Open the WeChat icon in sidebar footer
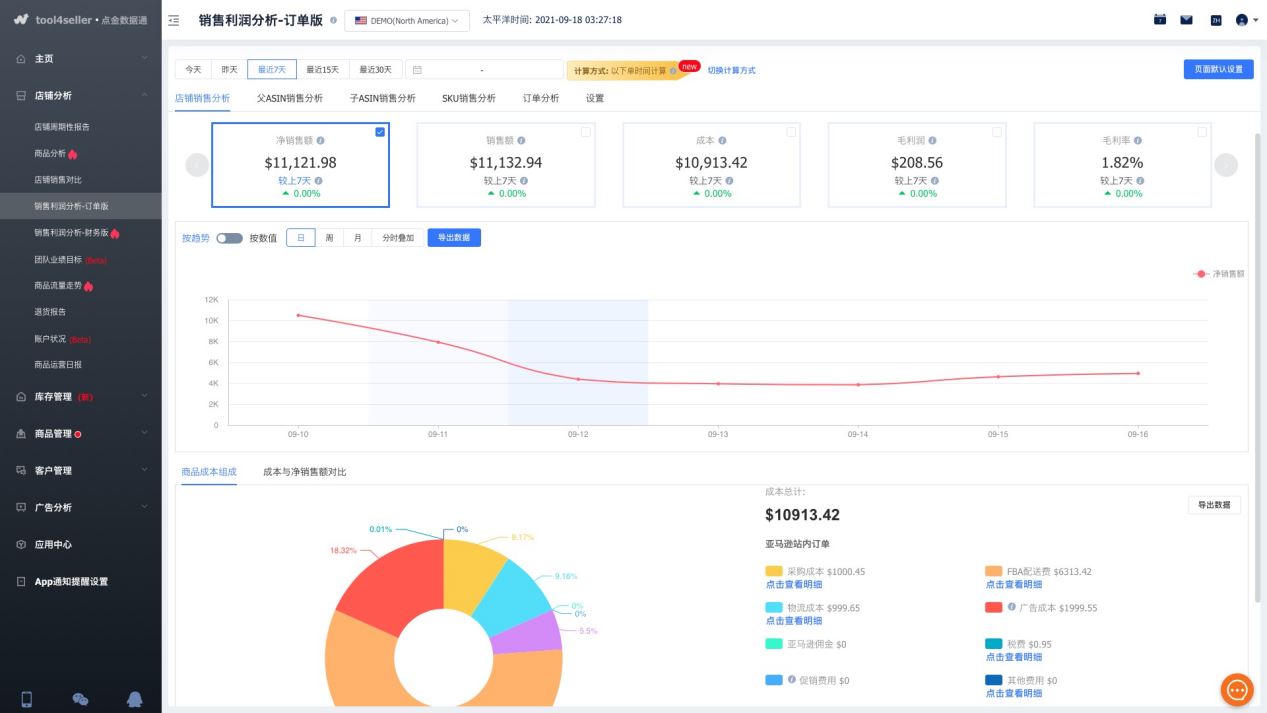 pyautogui.click(x=81, y=699)
